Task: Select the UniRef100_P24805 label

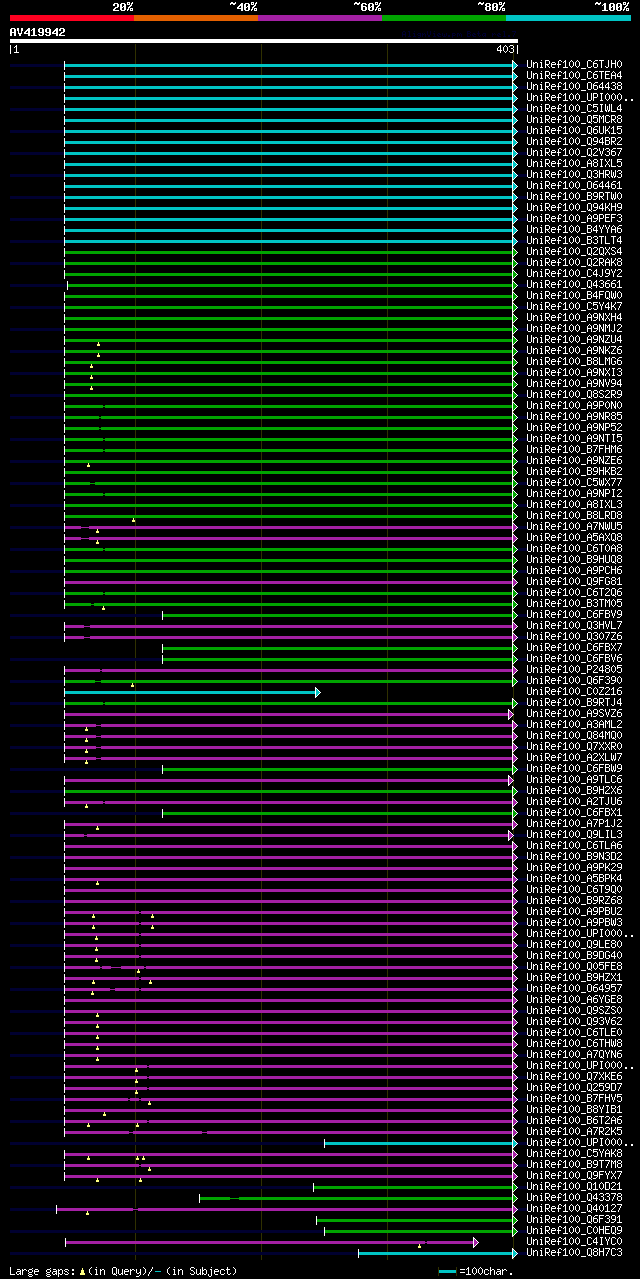Action: 574,669
